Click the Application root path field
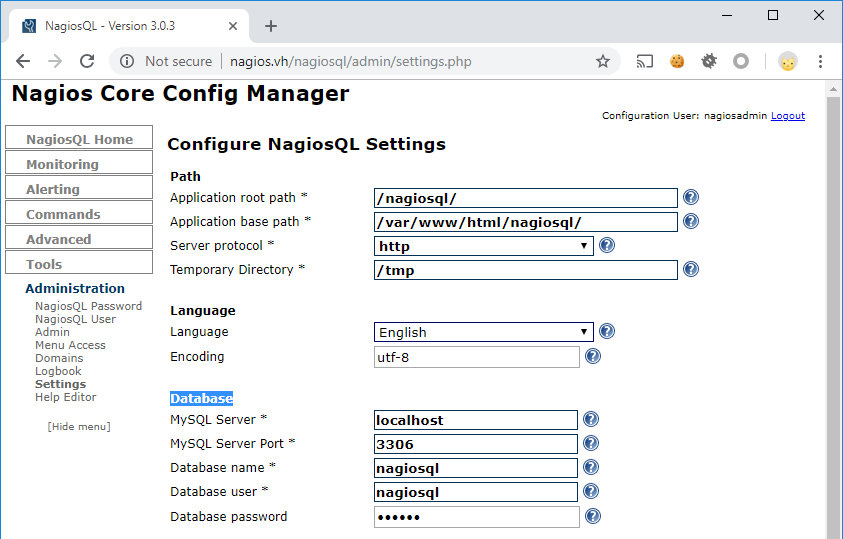843x539 pixels. (x=526, y=198)
